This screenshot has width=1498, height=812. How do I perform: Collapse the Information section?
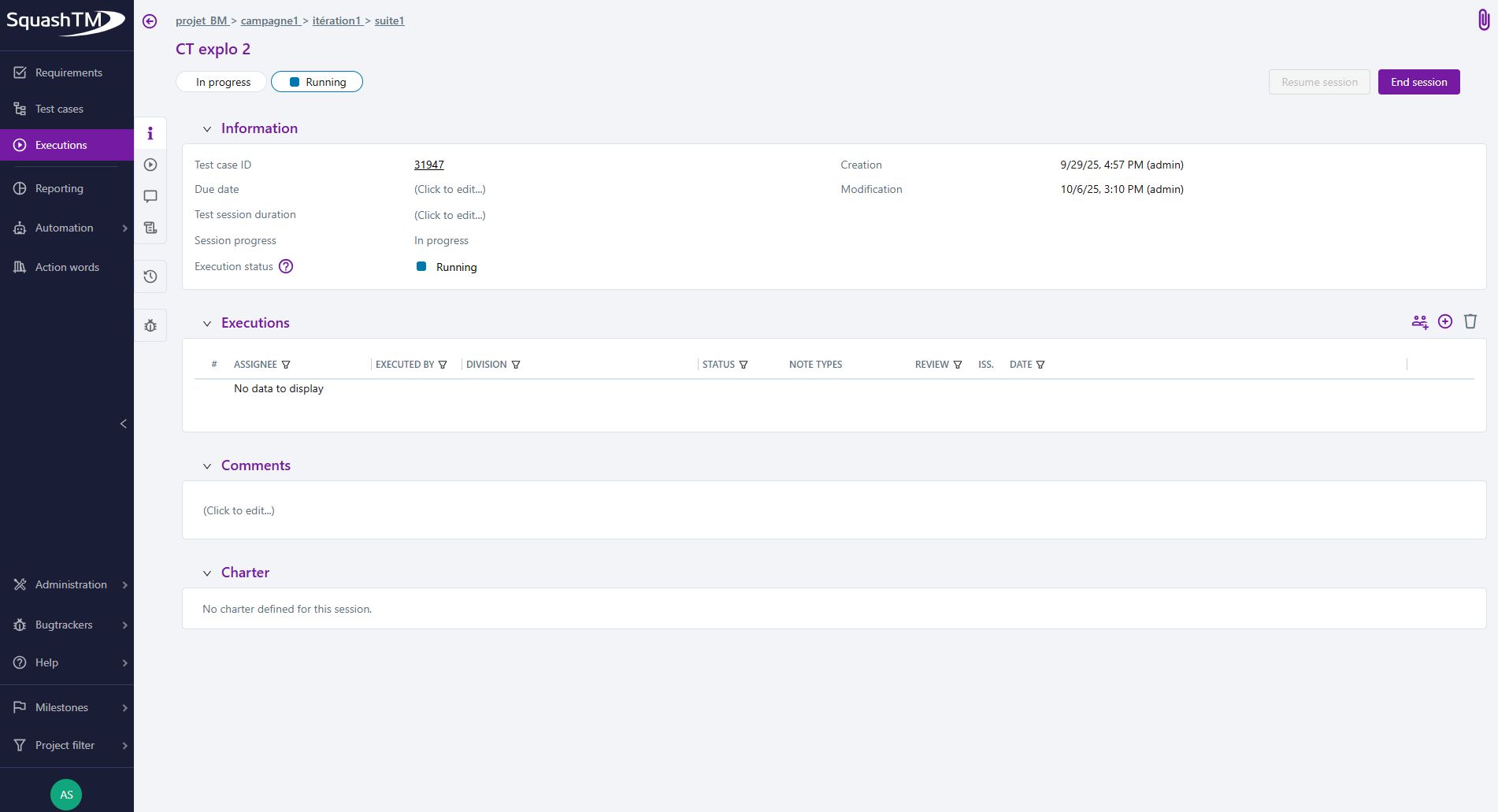(207, 129)
